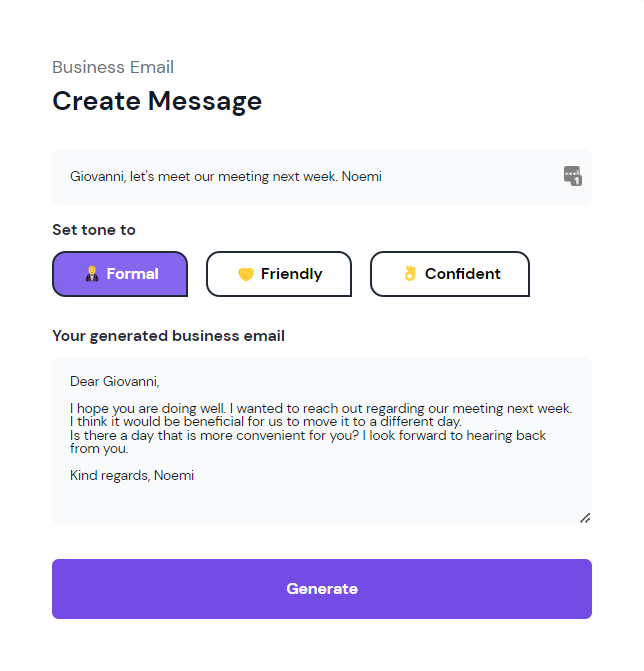
Task: Click the "Create Message" heading
Action: click(x=157, y=101)
